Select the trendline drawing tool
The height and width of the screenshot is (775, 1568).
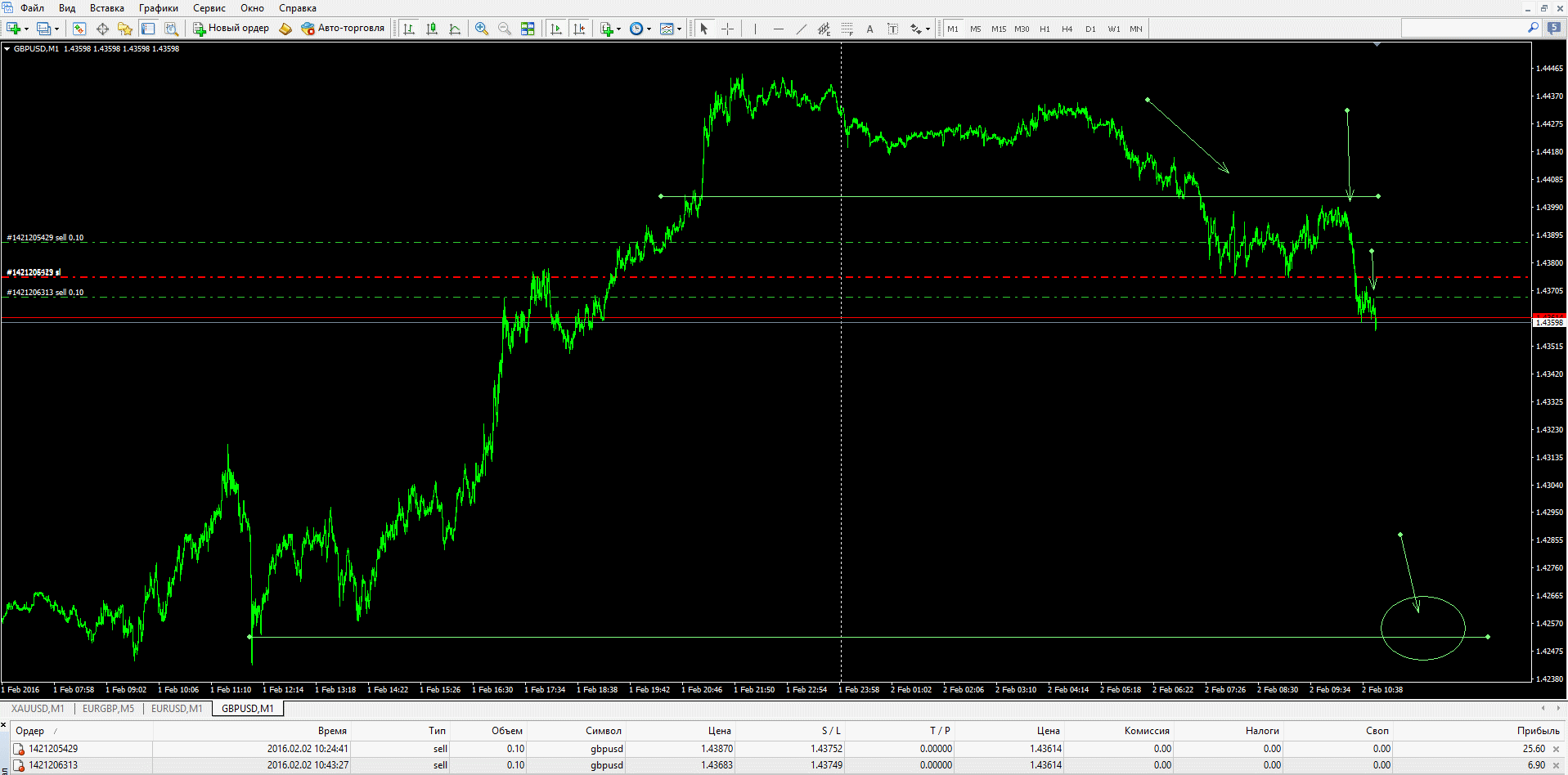[x=801, y=29]
